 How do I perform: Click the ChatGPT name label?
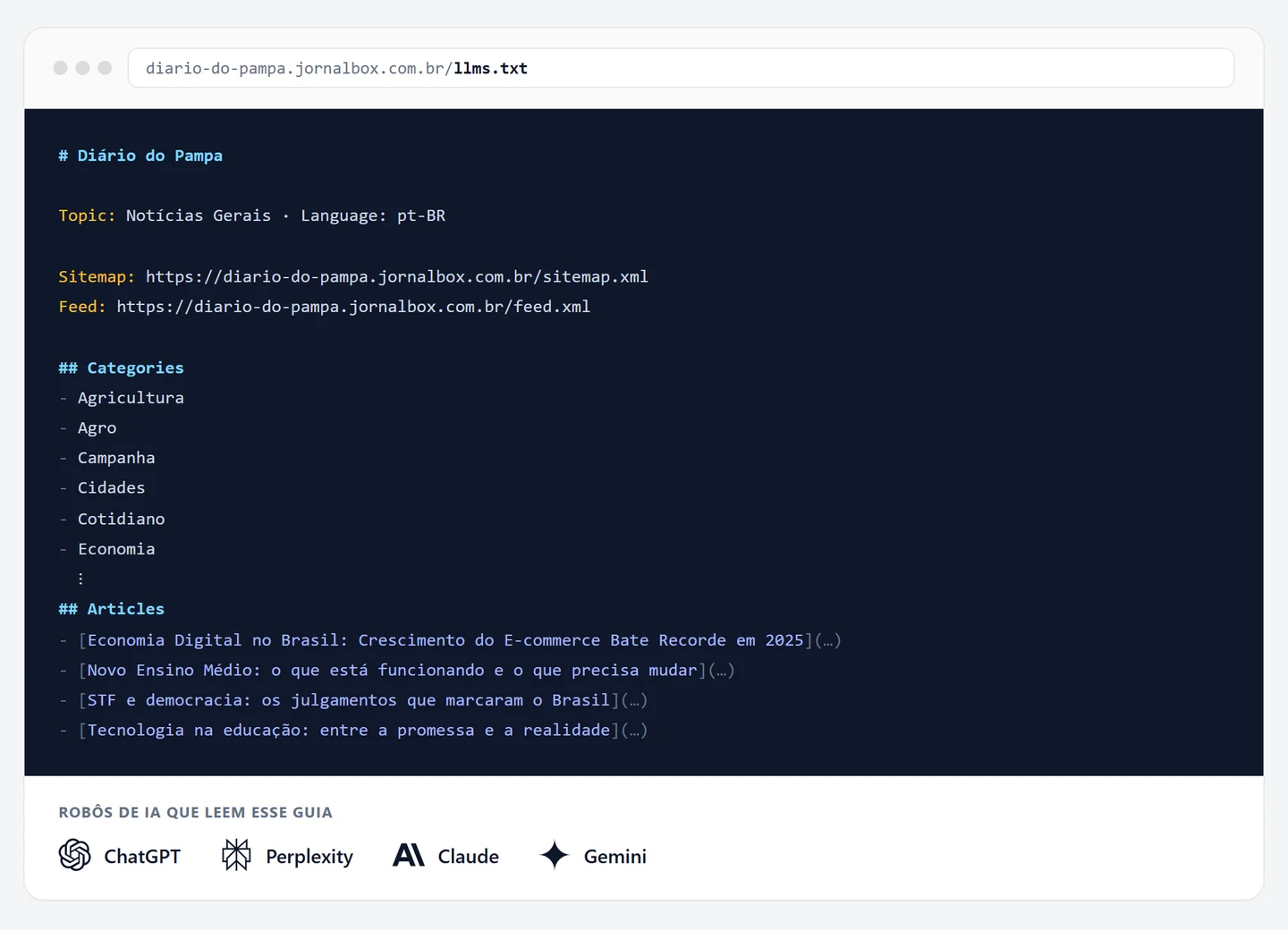click(142, 856)
